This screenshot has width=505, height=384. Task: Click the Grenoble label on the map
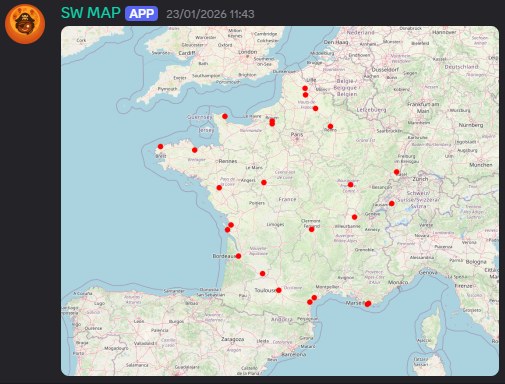(x=364, y=249)
